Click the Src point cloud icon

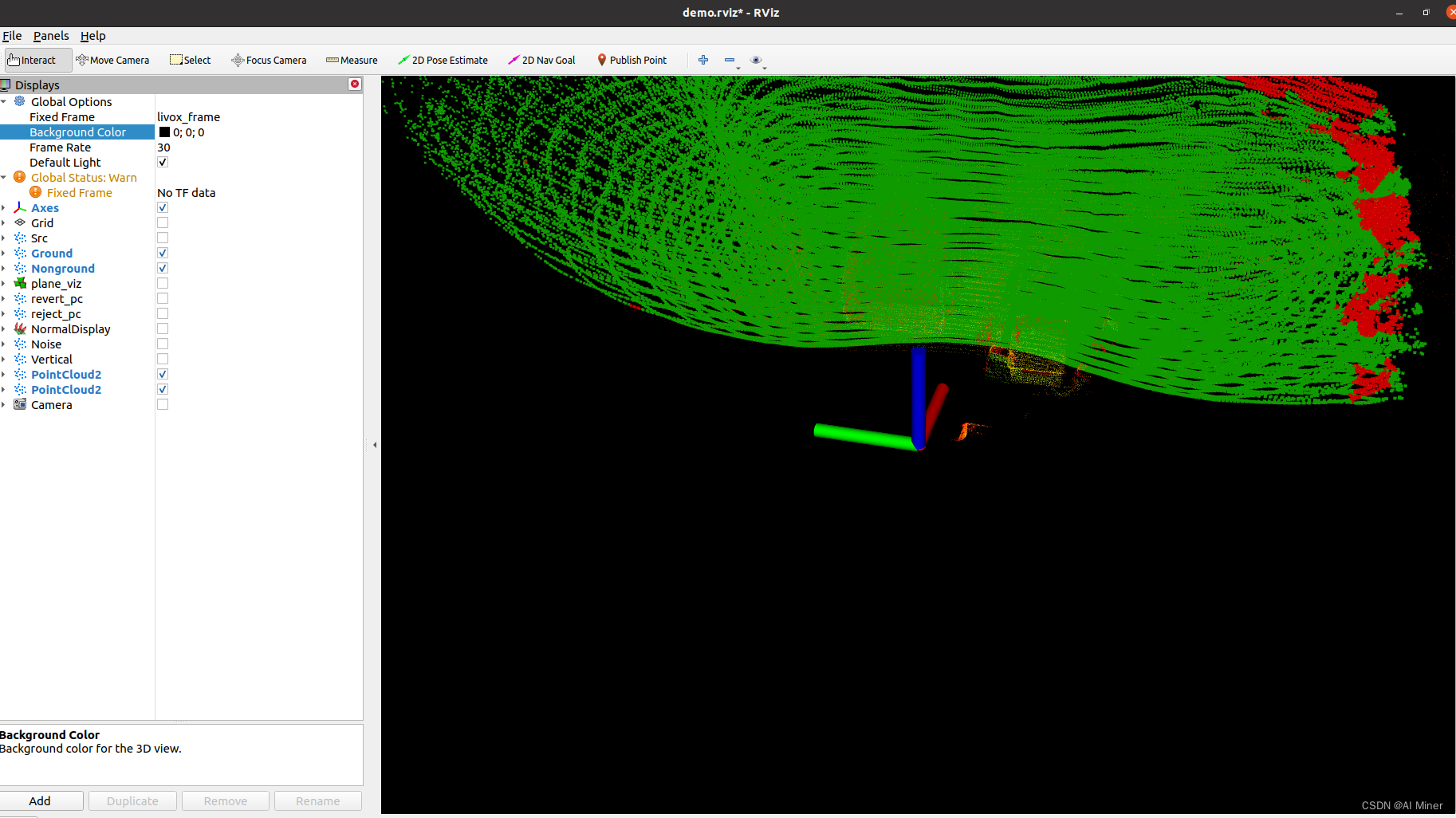coord(20,238)
